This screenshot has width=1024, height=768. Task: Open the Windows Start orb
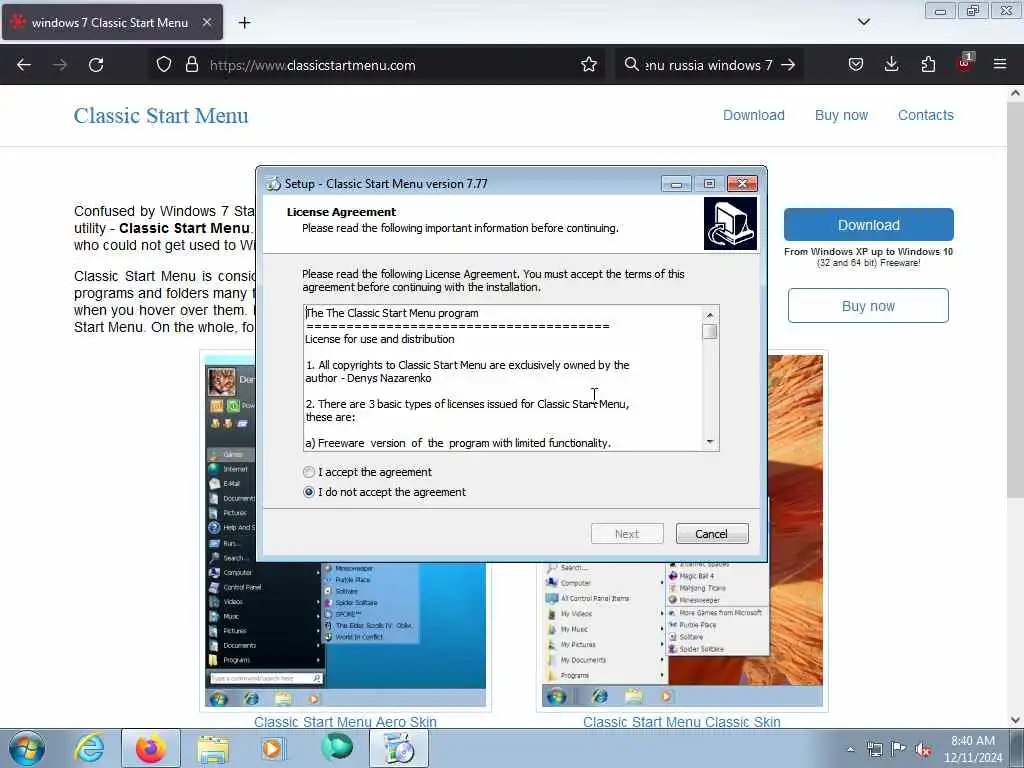(x=27, y=748)
